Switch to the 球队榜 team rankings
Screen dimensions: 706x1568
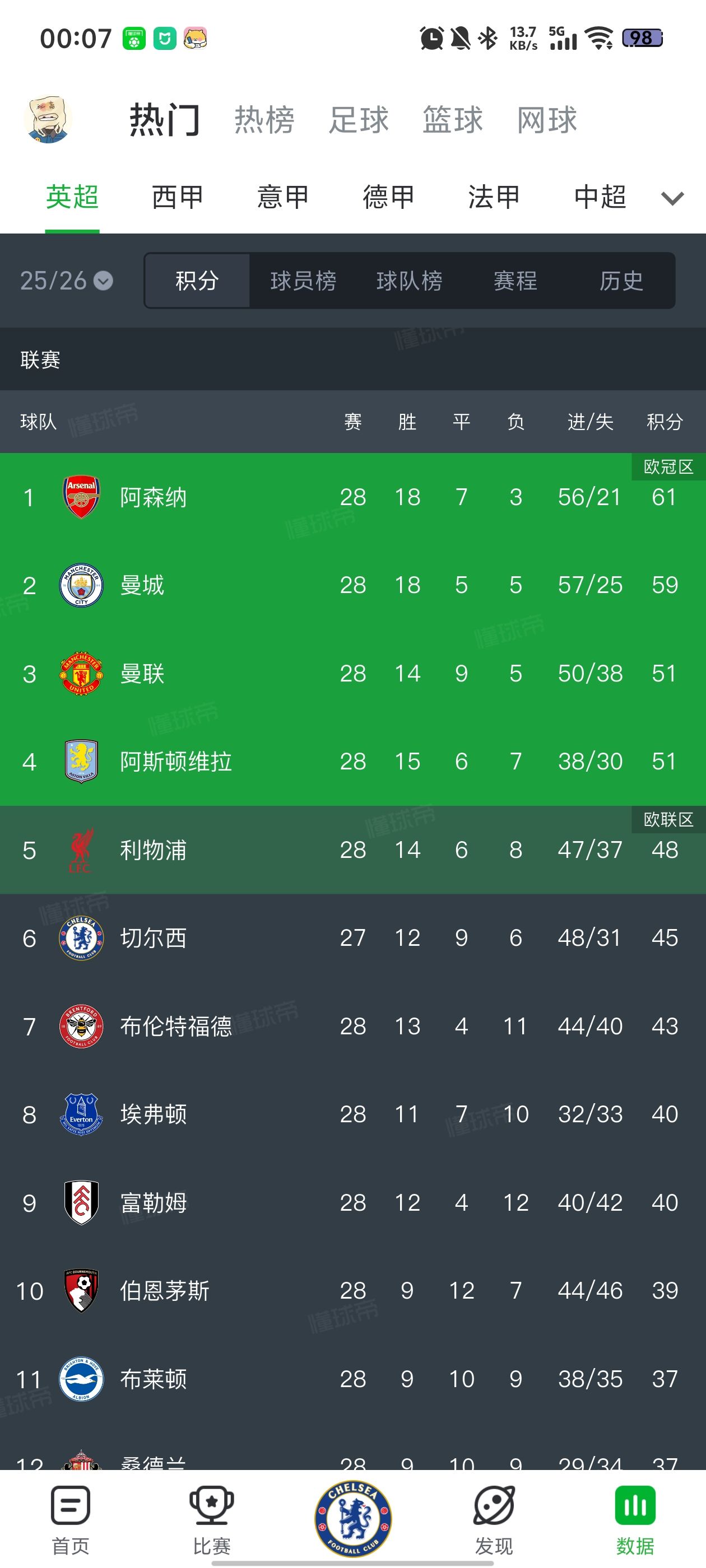coord(408,281)
